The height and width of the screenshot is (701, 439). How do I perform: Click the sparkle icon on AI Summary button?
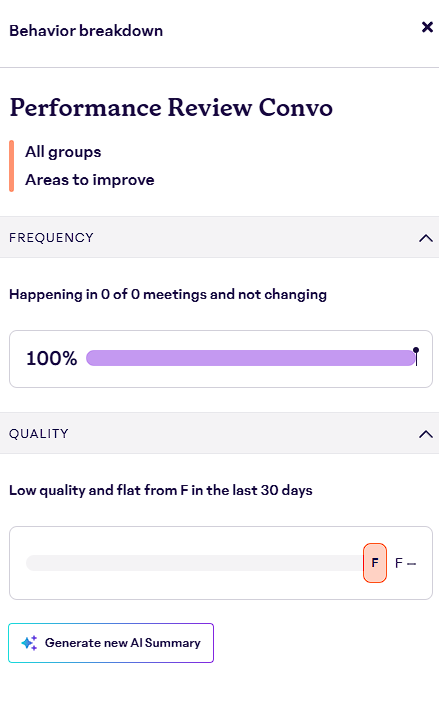point(30,643)
